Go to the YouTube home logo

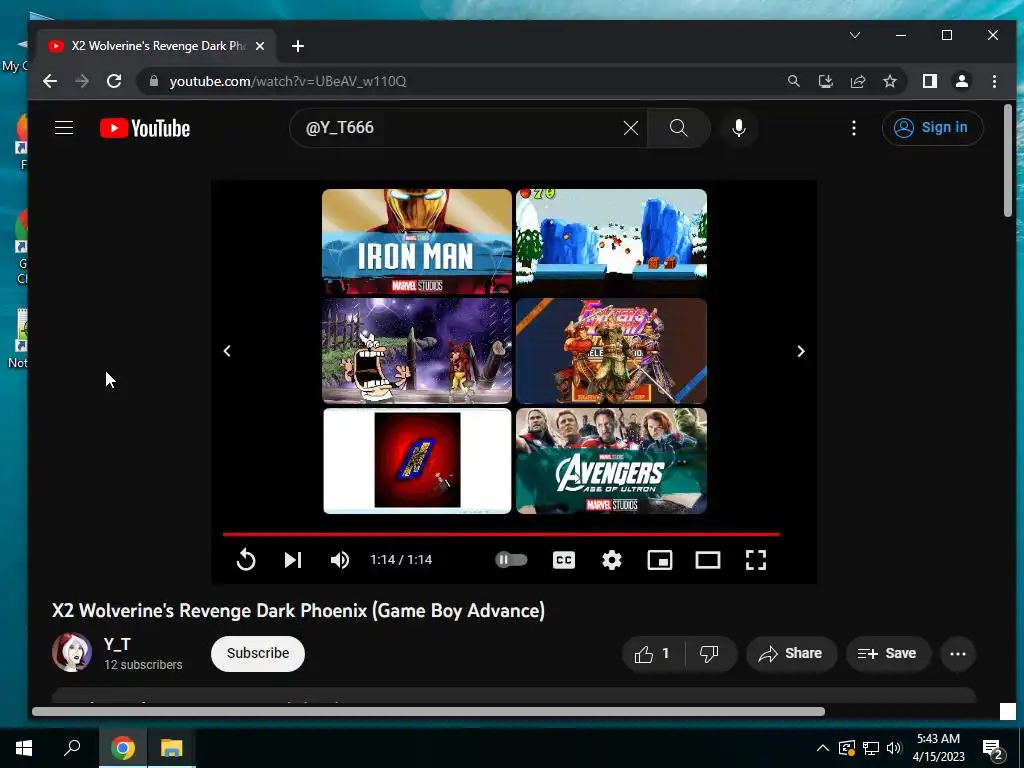(x=145, y=128)
